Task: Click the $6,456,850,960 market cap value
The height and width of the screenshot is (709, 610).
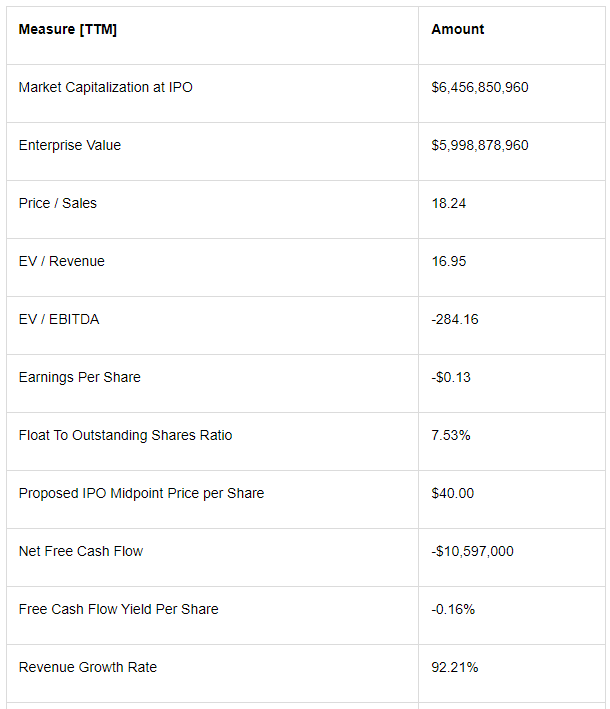Action: point(480,87)
